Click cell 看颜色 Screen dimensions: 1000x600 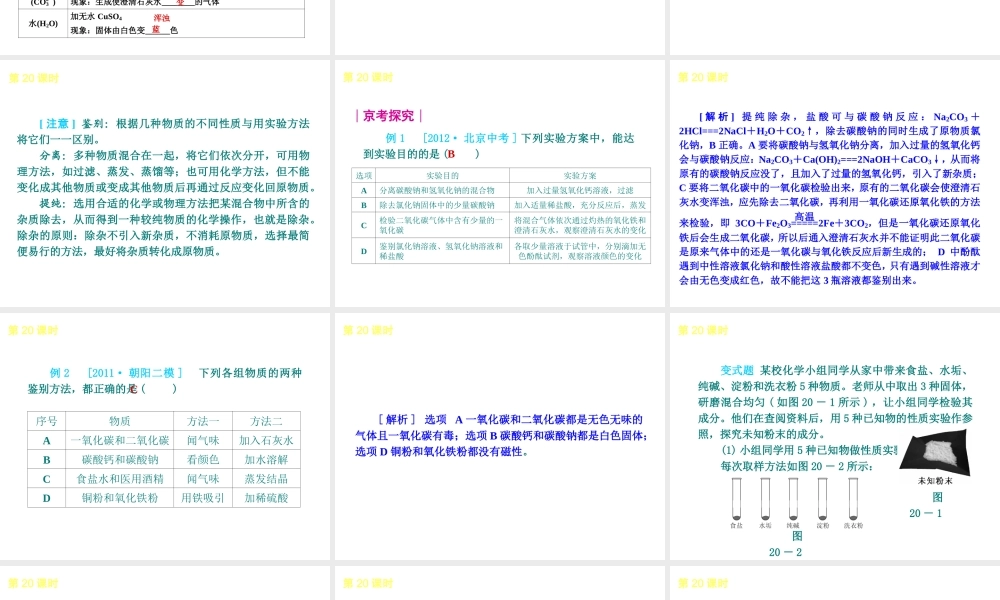[203, 460]
